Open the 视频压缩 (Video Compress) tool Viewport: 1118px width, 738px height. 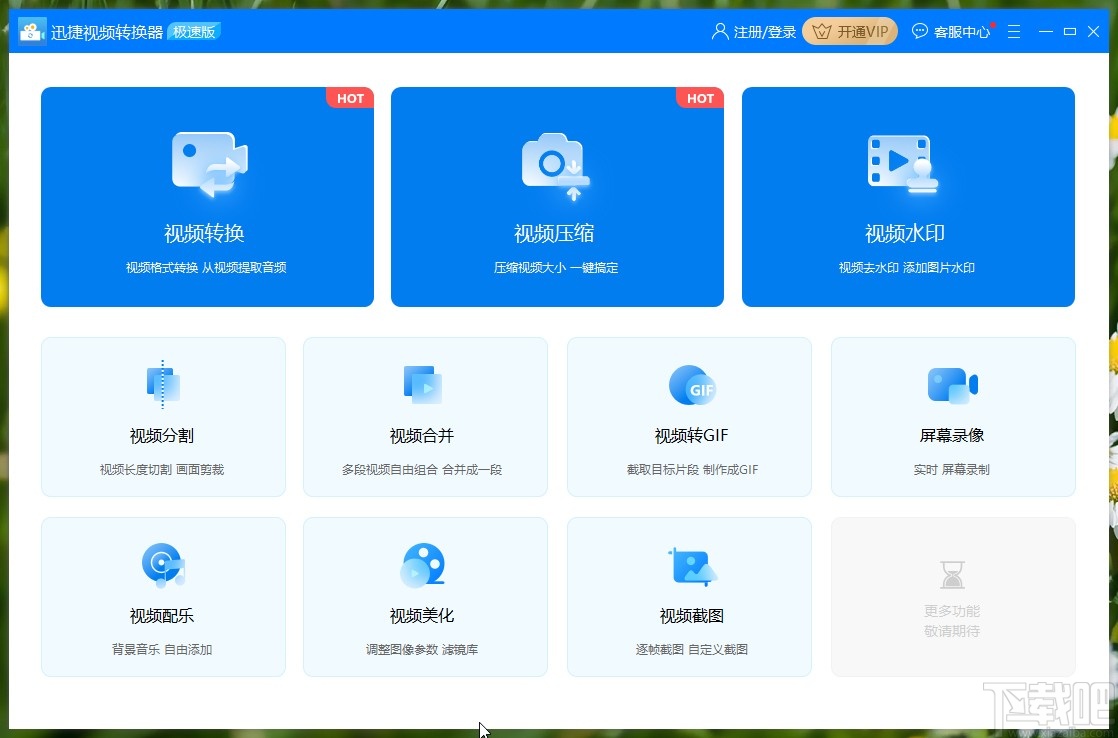(557, 197)
